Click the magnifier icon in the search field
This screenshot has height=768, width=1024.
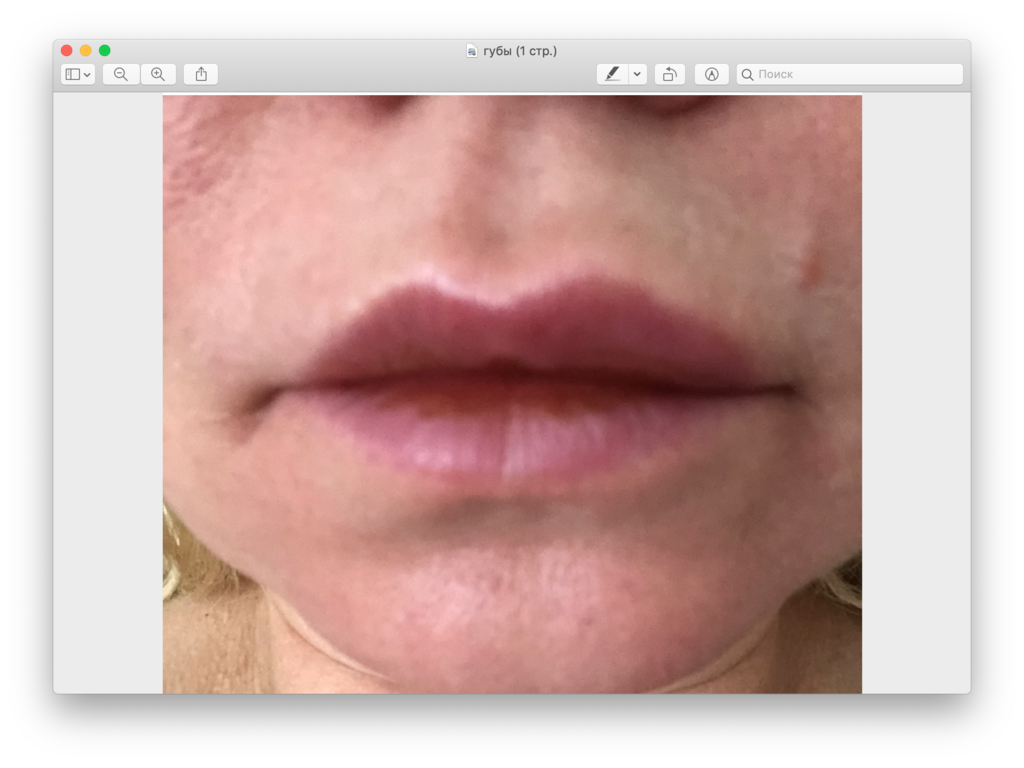(x=747, y=74)
